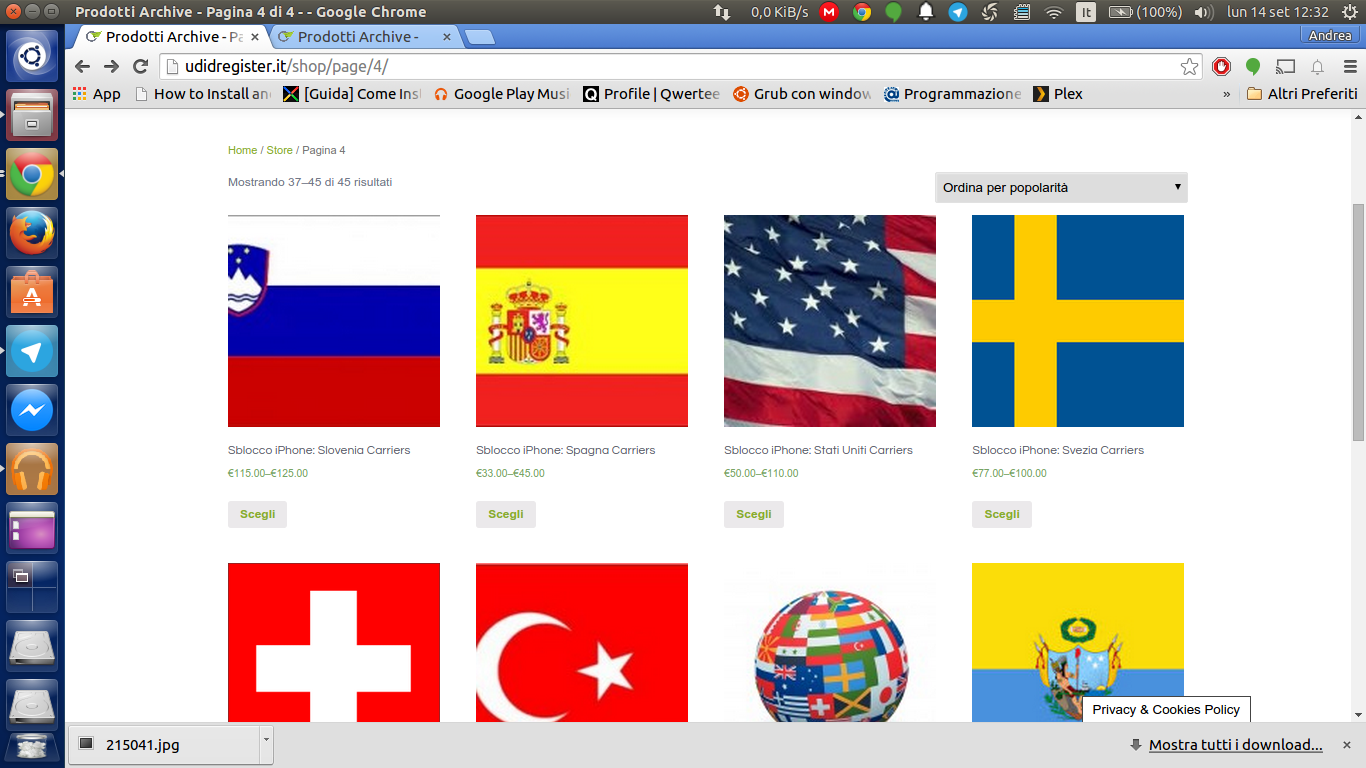This screenshot has width=1366, height=768.
Task: Show hidden bookmarks with the » chevron
Action: click(x=1227, y=94)
